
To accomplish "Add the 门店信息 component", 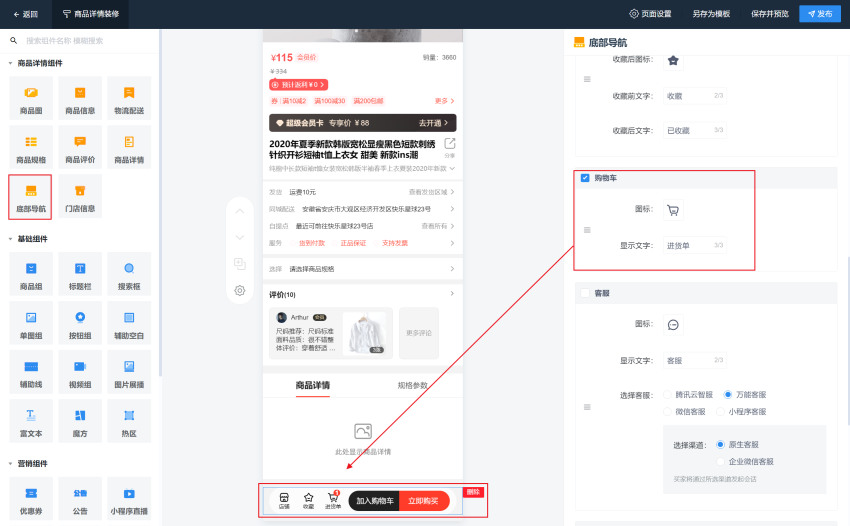I will (80, 196).
